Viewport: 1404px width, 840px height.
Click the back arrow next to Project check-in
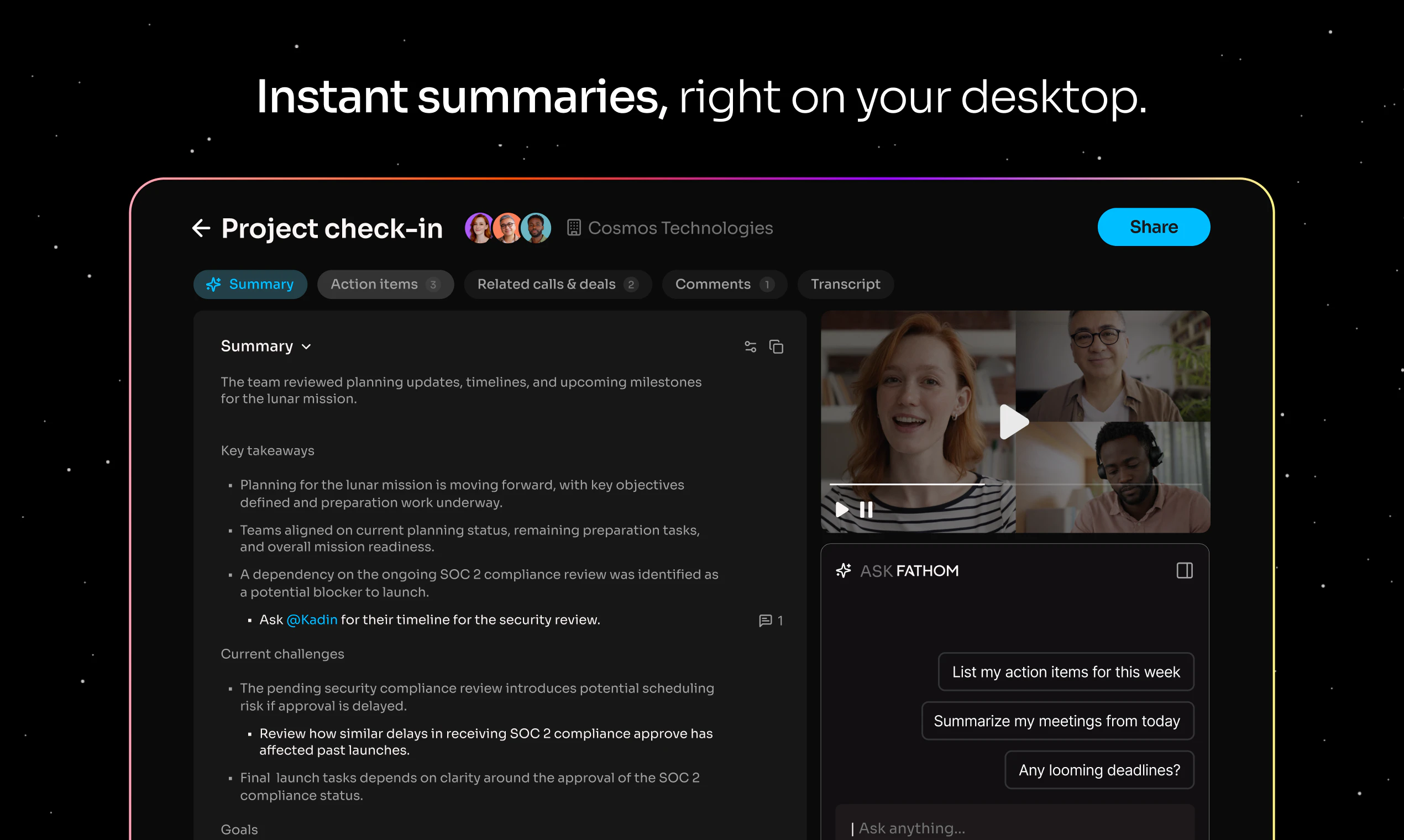pos(202,228)
